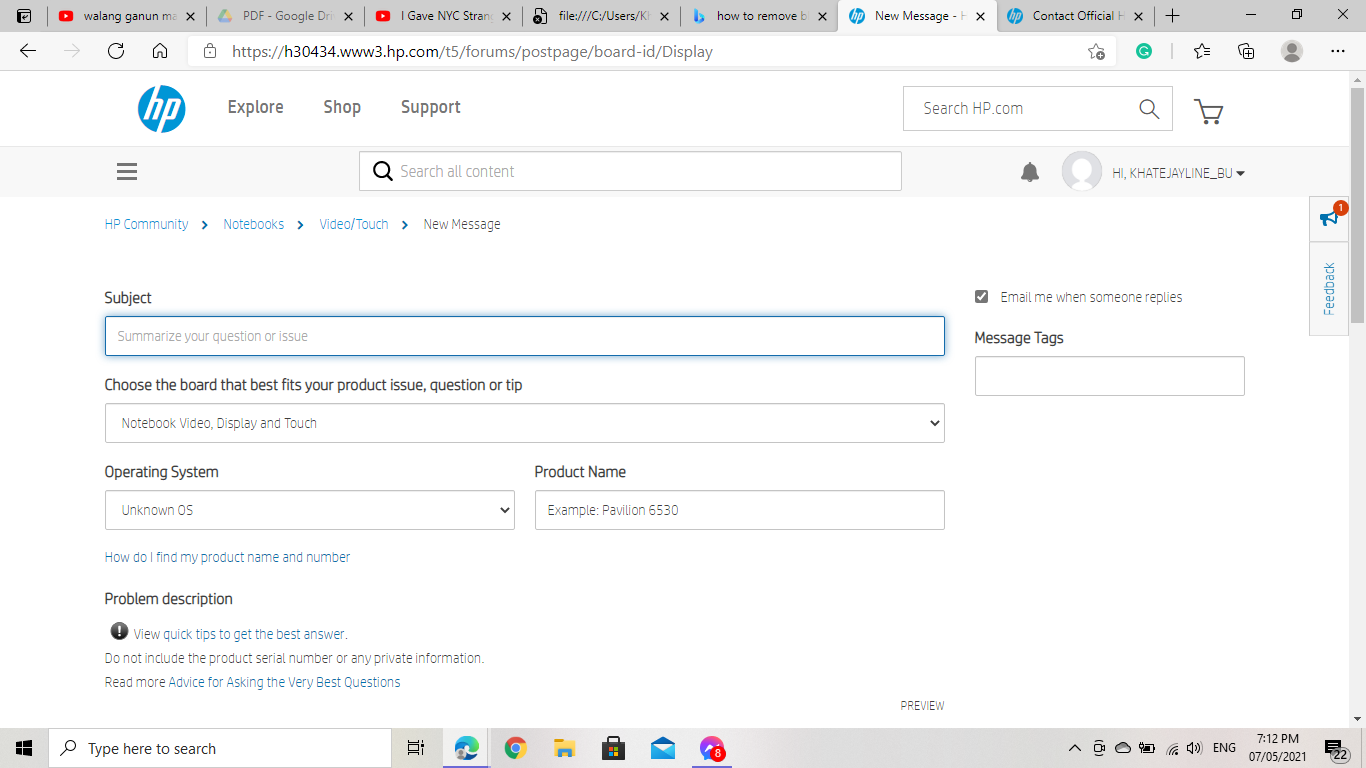Open Mail app from taskbar
The width and height of the screenshot is (1366, 768).
662,748
